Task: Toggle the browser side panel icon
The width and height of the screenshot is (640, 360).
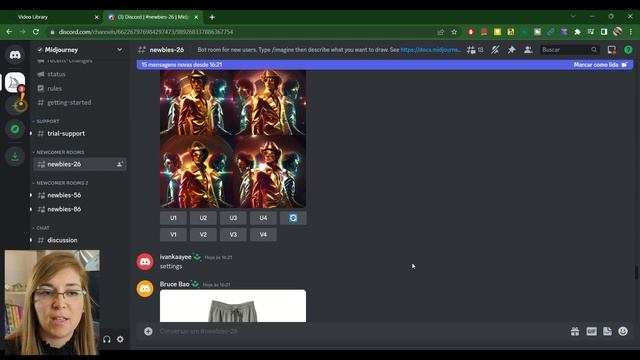Action: pyautogui.click(x=604, y=32)
